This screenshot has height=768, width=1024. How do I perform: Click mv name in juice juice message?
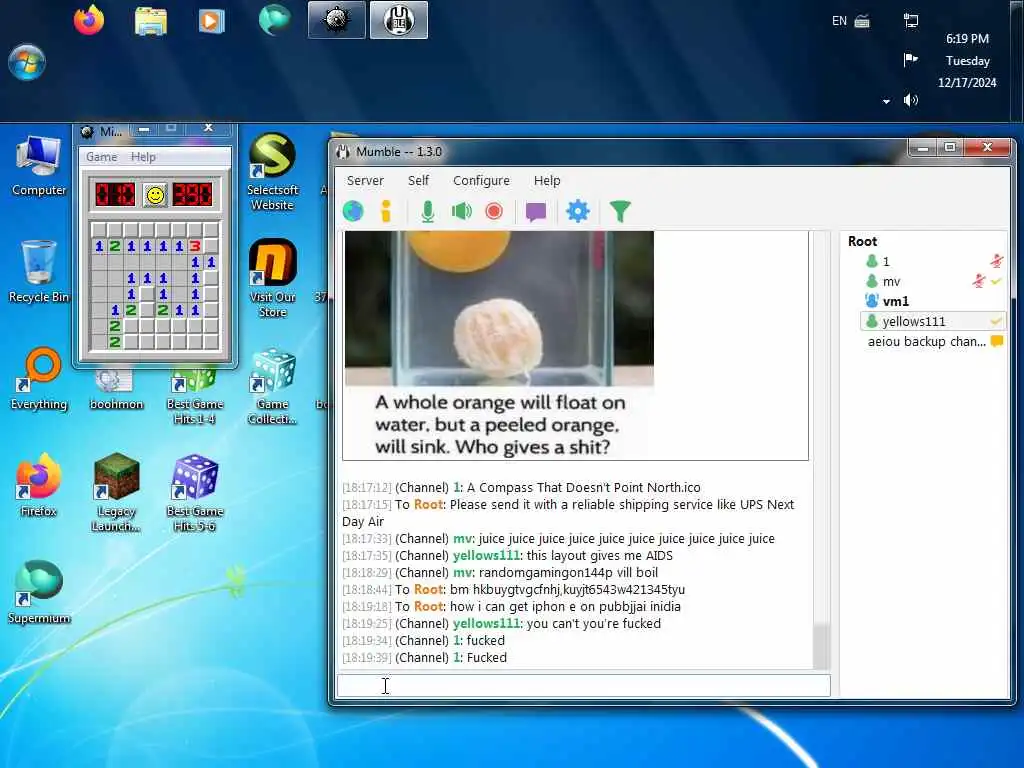click(462, 539)
